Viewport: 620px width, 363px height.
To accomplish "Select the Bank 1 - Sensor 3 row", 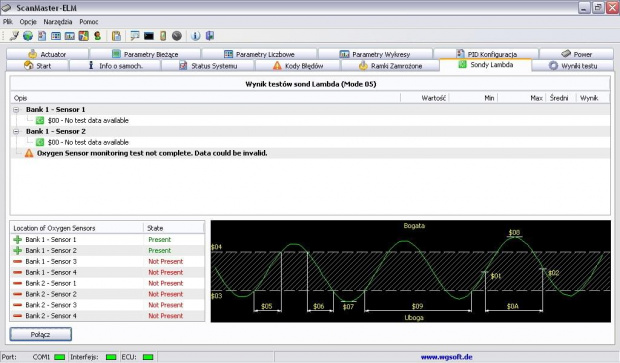I will (x=107, y=261).
